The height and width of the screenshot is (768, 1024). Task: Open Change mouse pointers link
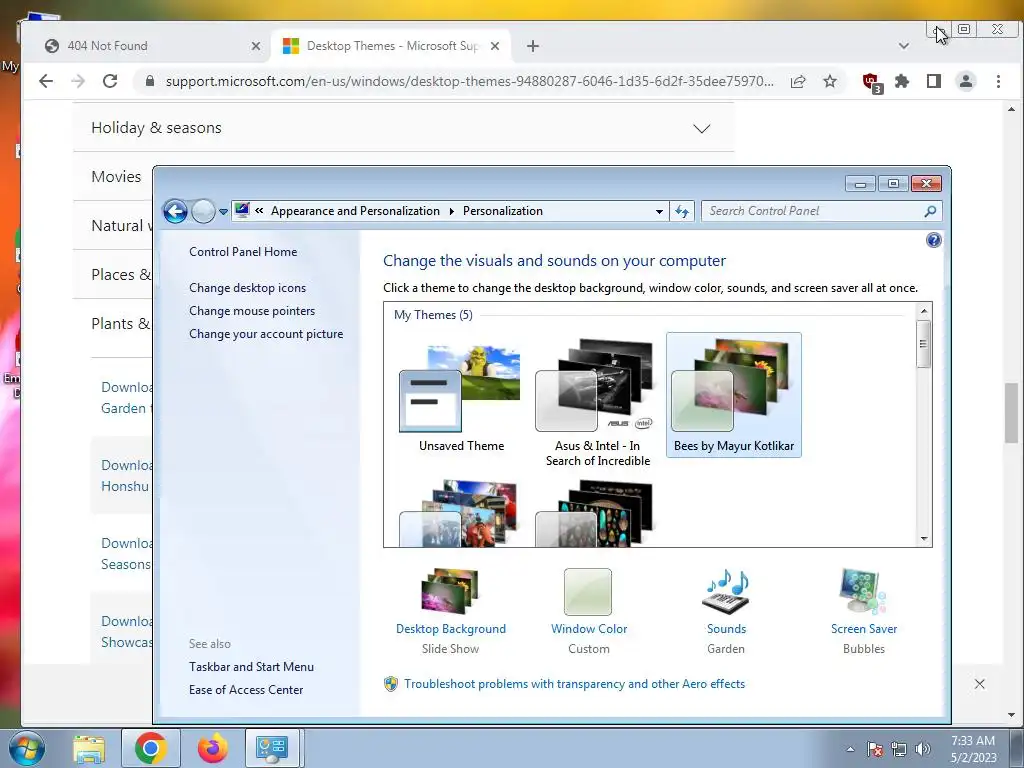coord(252,311)
